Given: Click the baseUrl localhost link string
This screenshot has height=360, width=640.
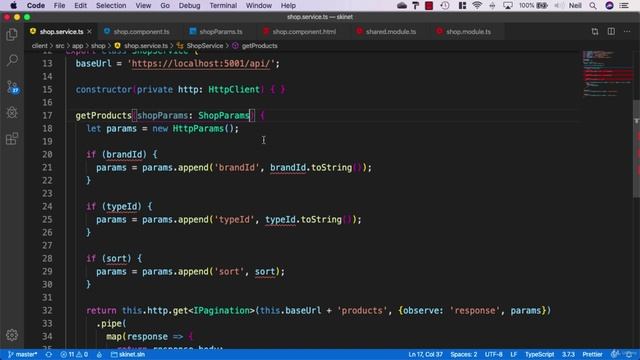Looking at the screenshot, I should pos(201,64).
